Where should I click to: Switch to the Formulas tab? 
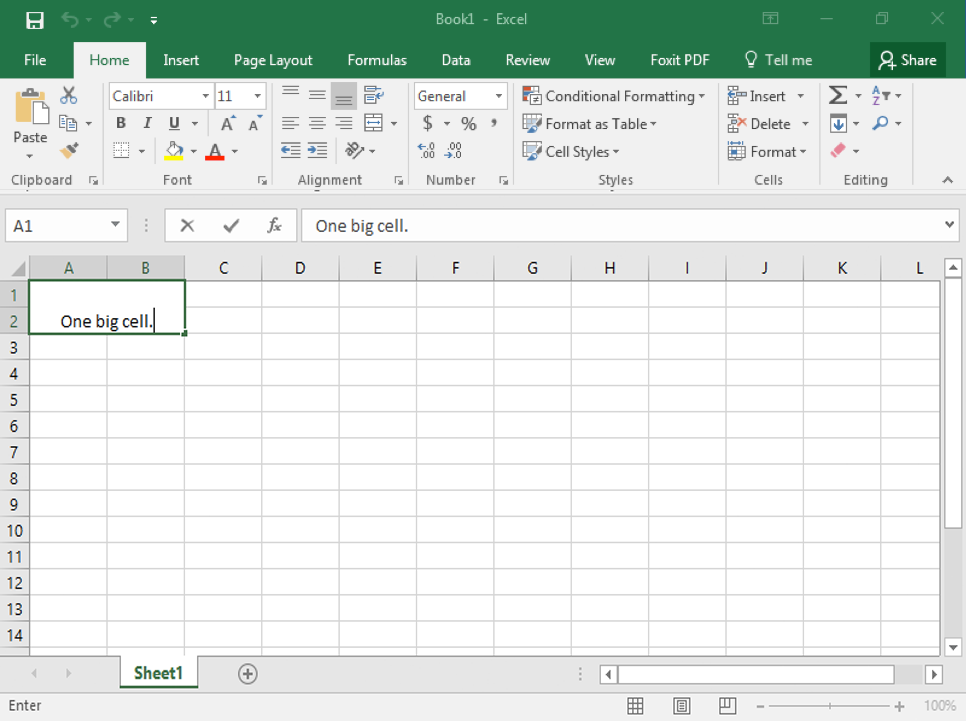(377, 60)
